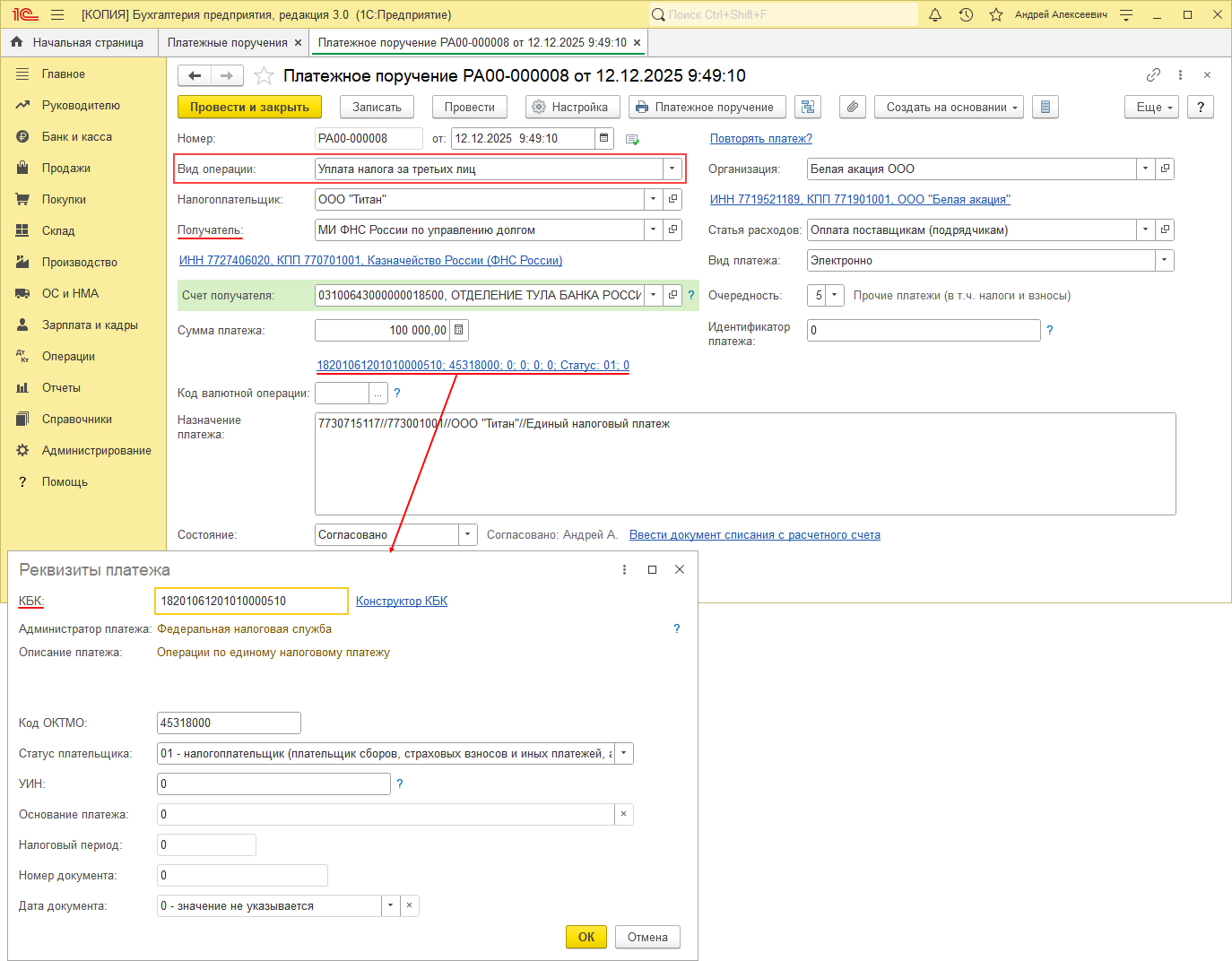This screenshot has height=961, width=1232.
Task: Expand the Статус плательщика dropdown
Action: click(624, 753)
